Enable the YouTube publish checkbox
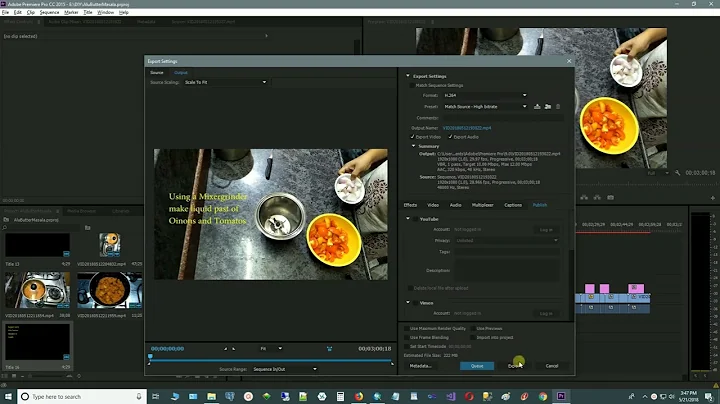Viewport: 720px width, 404px height. tap(416, 219)
